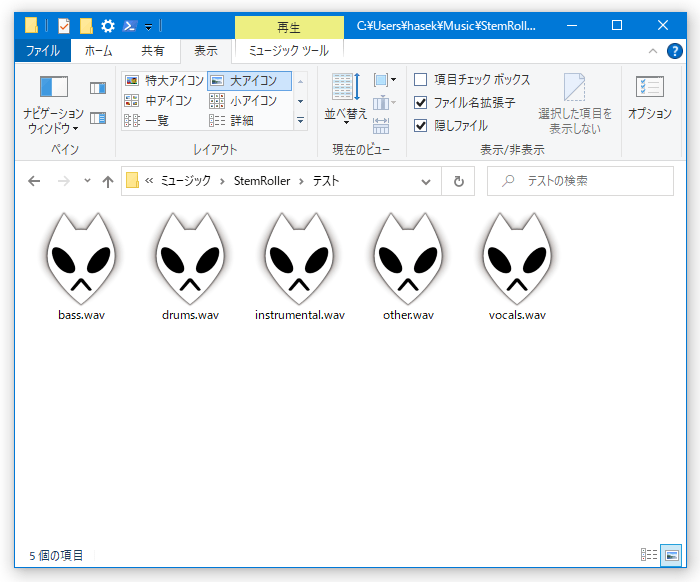
Task: Switch to ミュージック ツール tab
Action: tap(289, 51)
